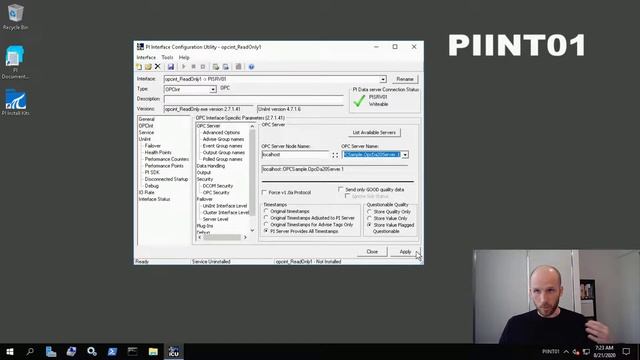Image resolution: width=640 pixels, height=360 pixels.
Task: Open PowerShell from the taskbar
Action: coord(112,351)
